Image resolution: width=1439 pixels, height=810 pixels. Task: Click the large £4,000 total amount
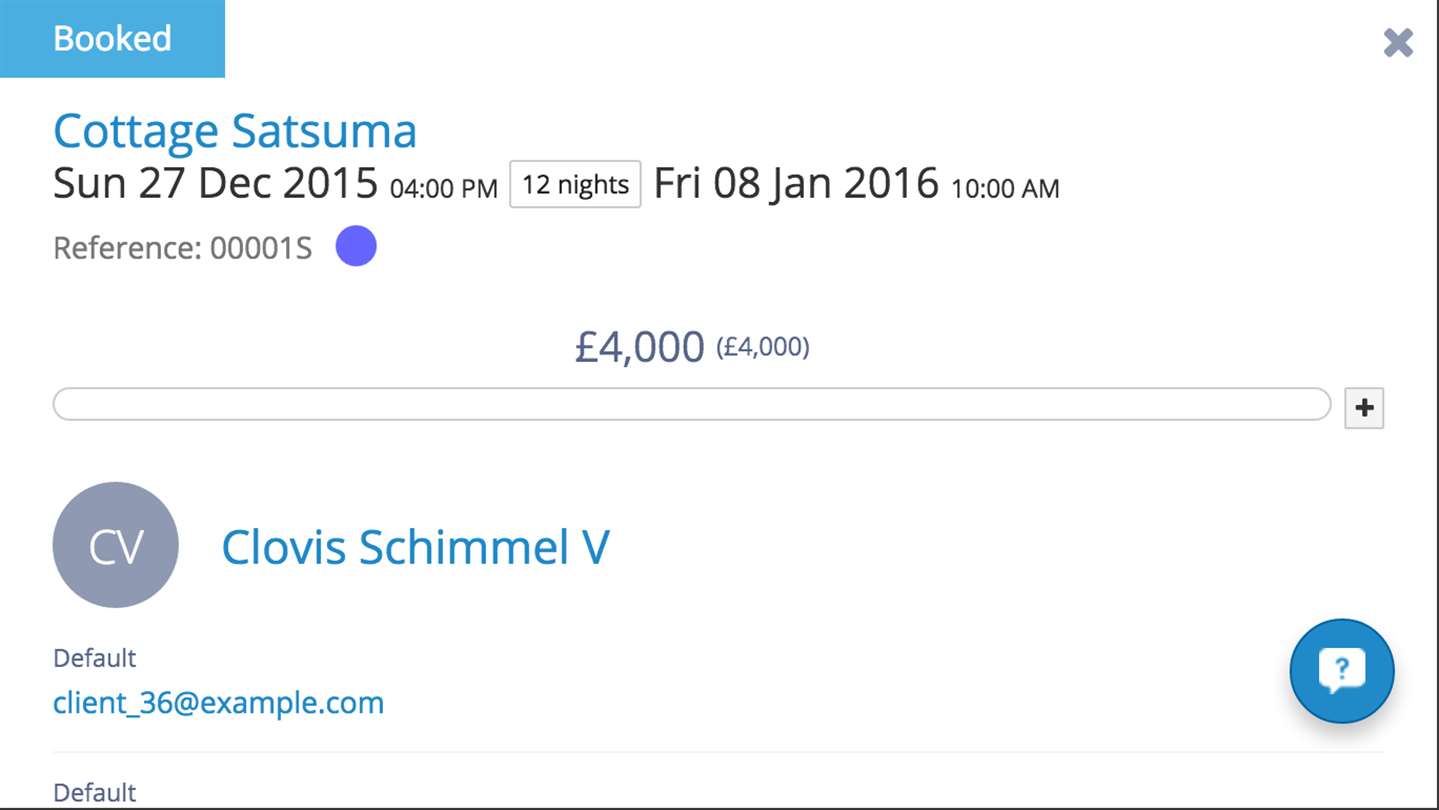tap(640, 347)
